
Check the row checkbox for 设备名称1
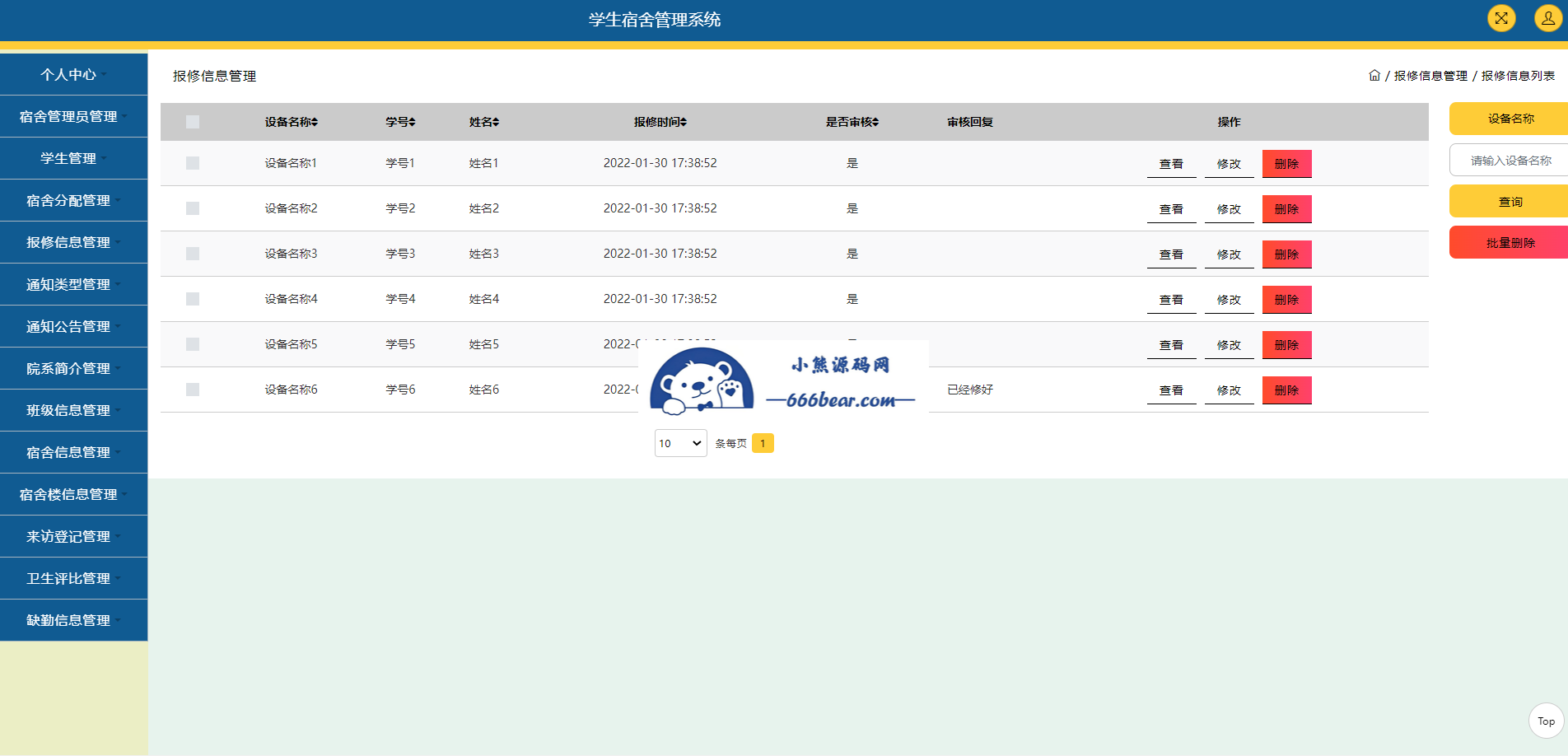pyautogui.click(x=193, y=163)
